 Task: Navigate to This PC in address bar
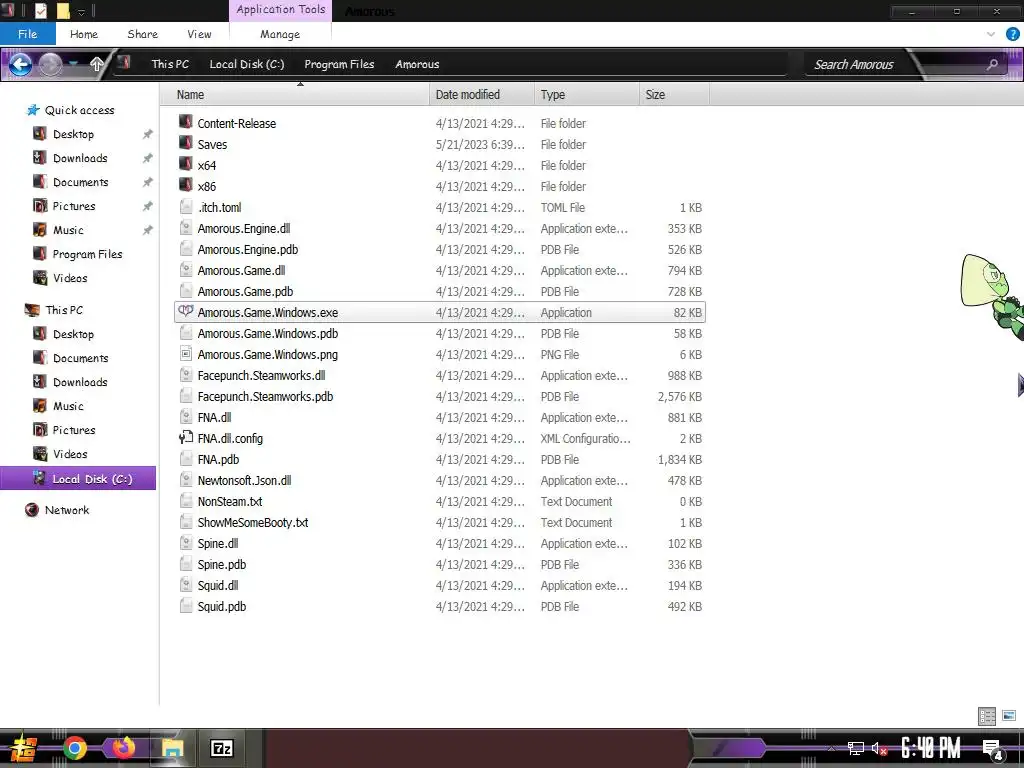(170, 64)
